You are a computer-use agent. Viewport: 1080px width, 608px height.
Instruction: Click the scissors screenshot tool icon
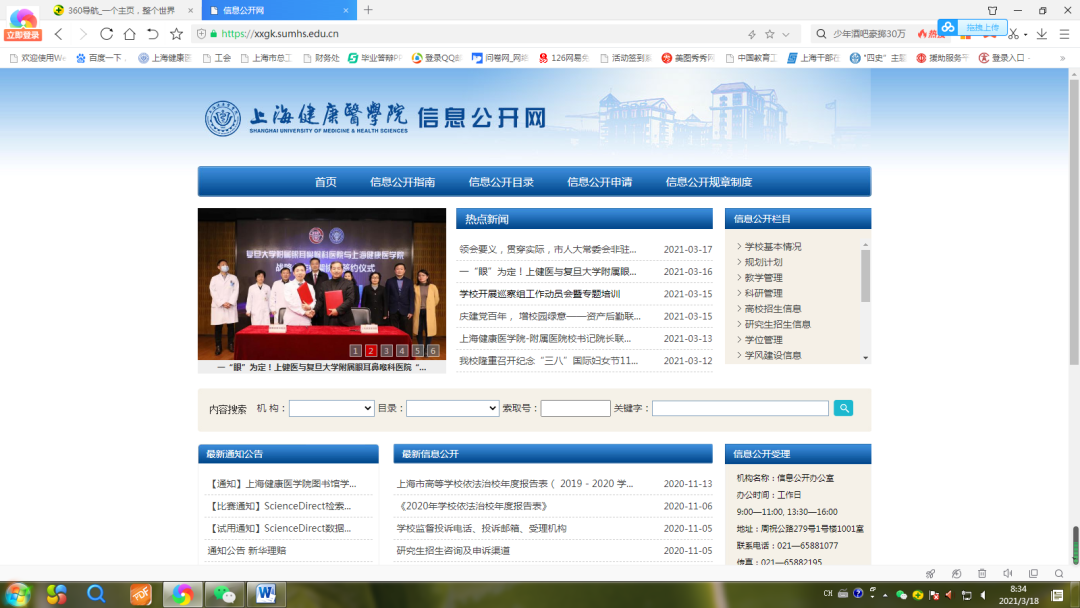[x=1013, y=34]
